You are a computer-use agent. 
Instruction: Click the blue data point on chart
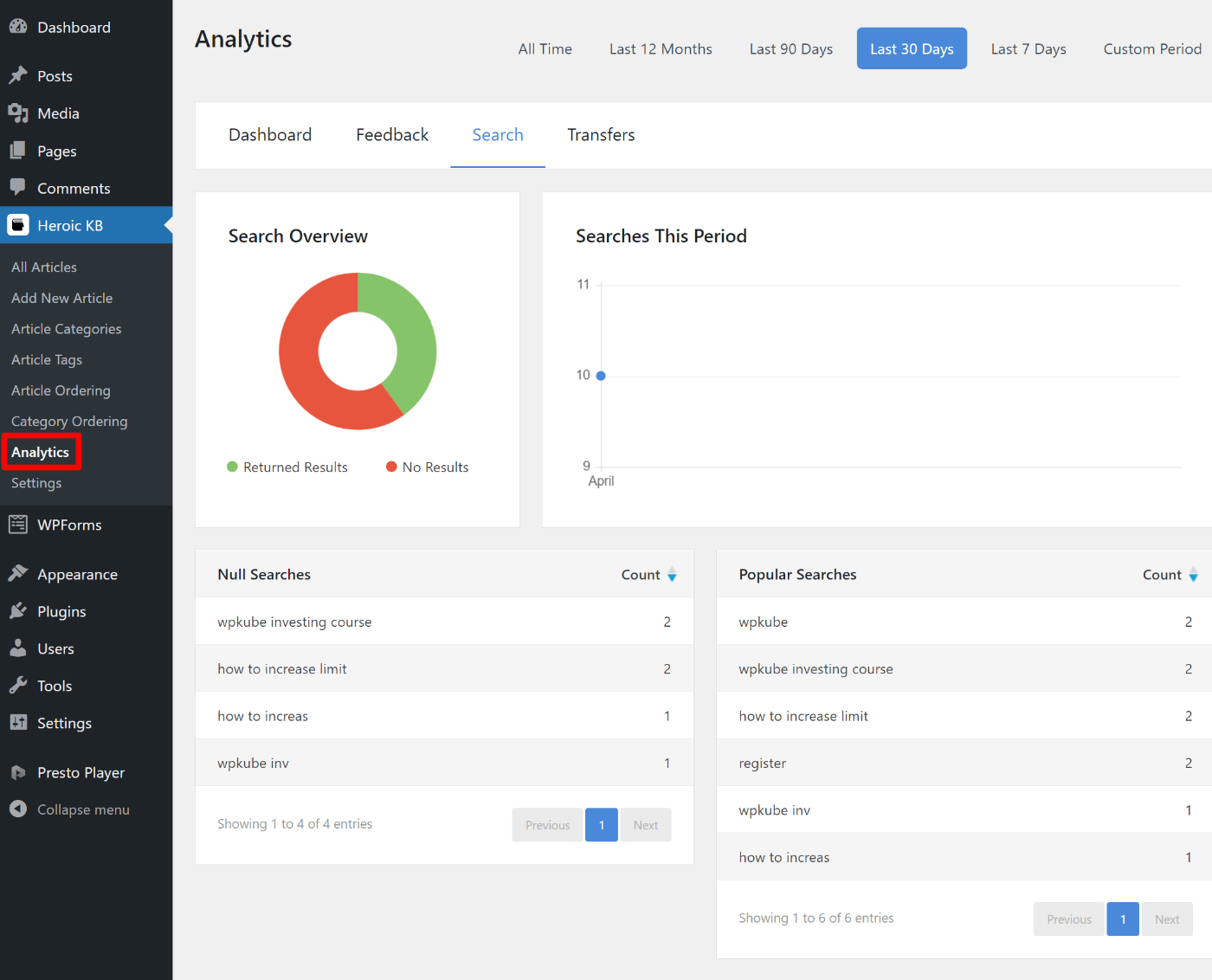click(601, 376)
